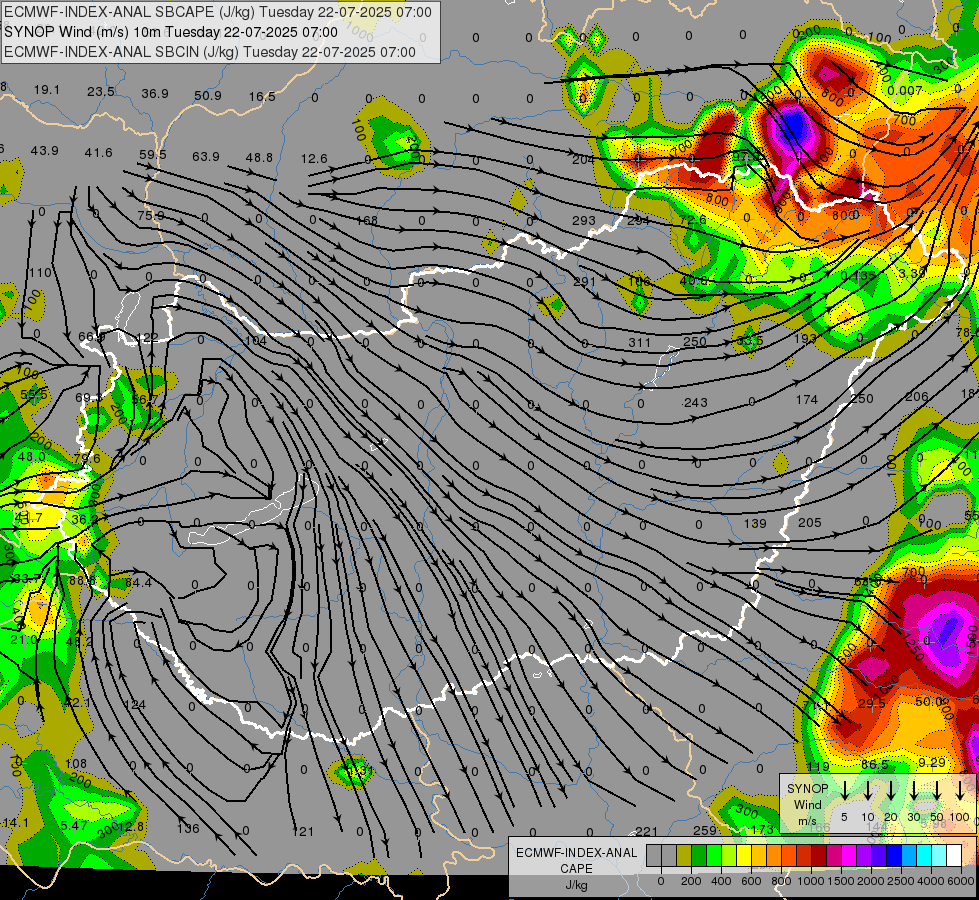Click the J/kg unit label in legend

pos(576,885)
